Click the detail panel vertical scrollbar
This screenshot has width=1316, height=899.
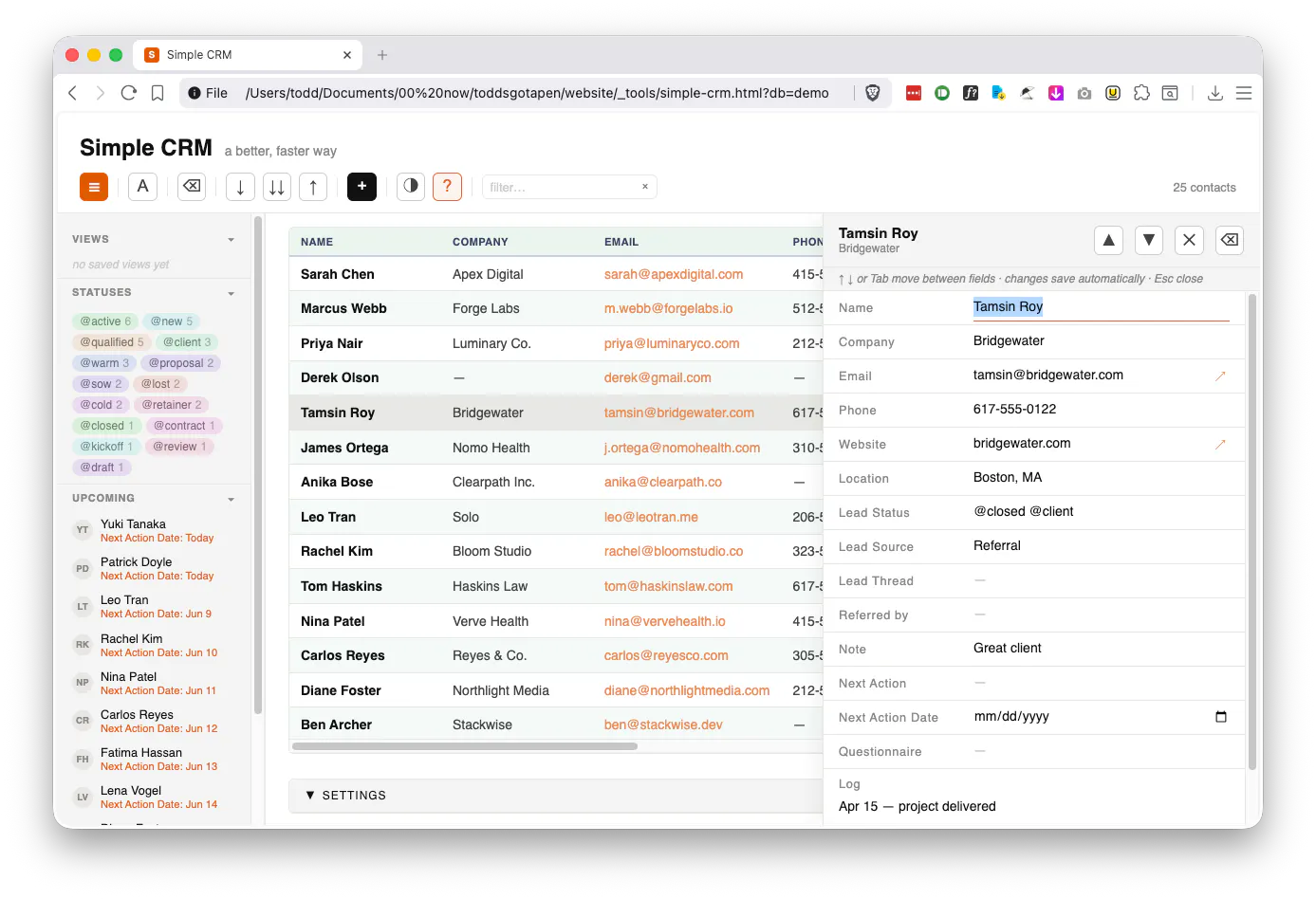tap(1252, 531)
